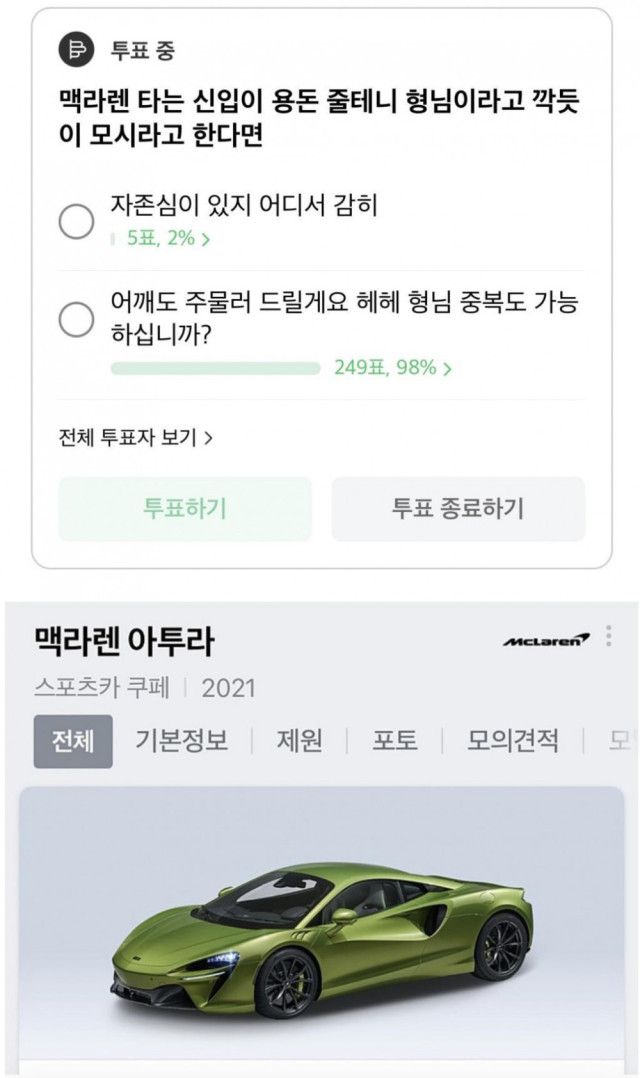Click the poll icon beside 투표 중
The image size is (640, 1078).
(76, 49)
